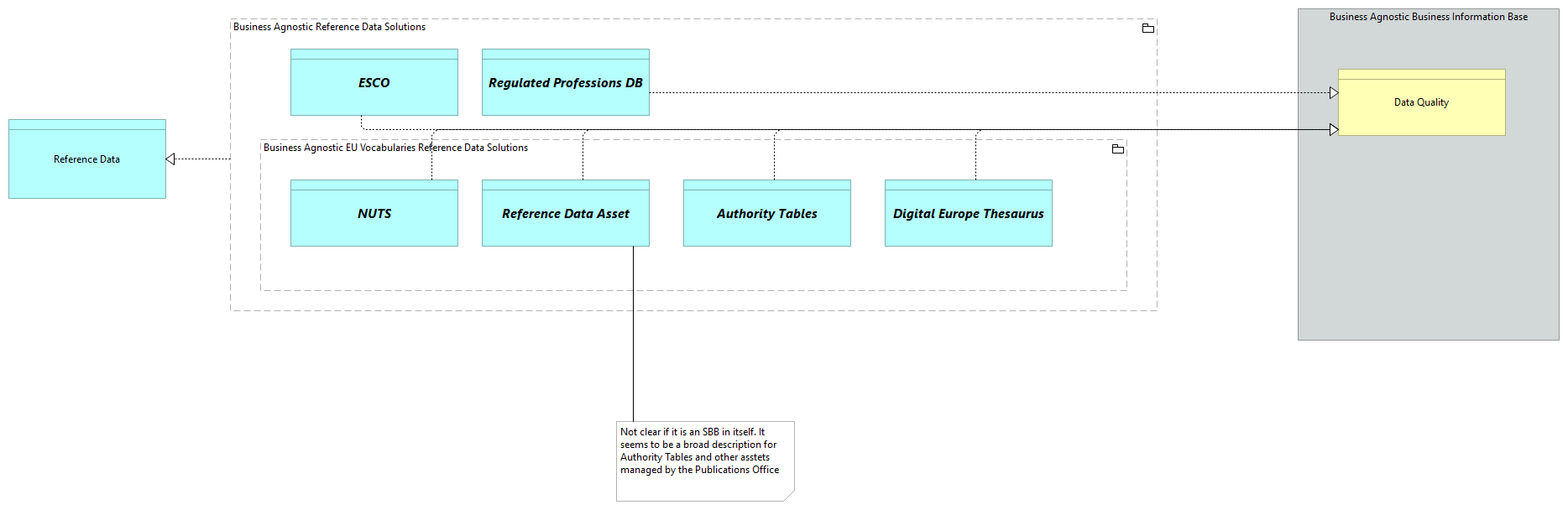Select the Digital Europe Thesaurus box

coord(969,213)
